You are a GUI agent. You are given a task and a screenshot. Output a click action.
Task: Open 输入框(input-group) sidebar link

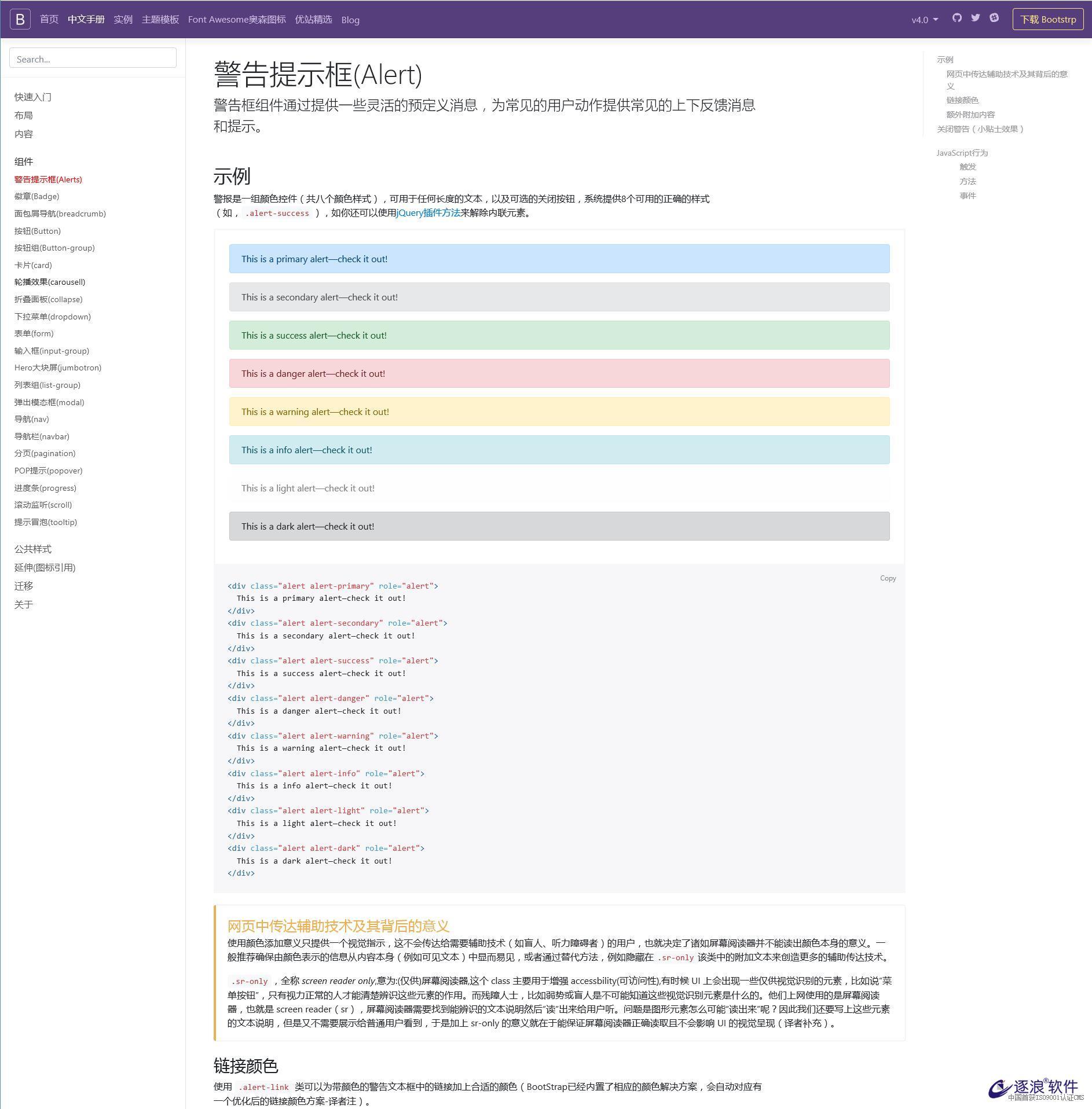coord(52,351)
